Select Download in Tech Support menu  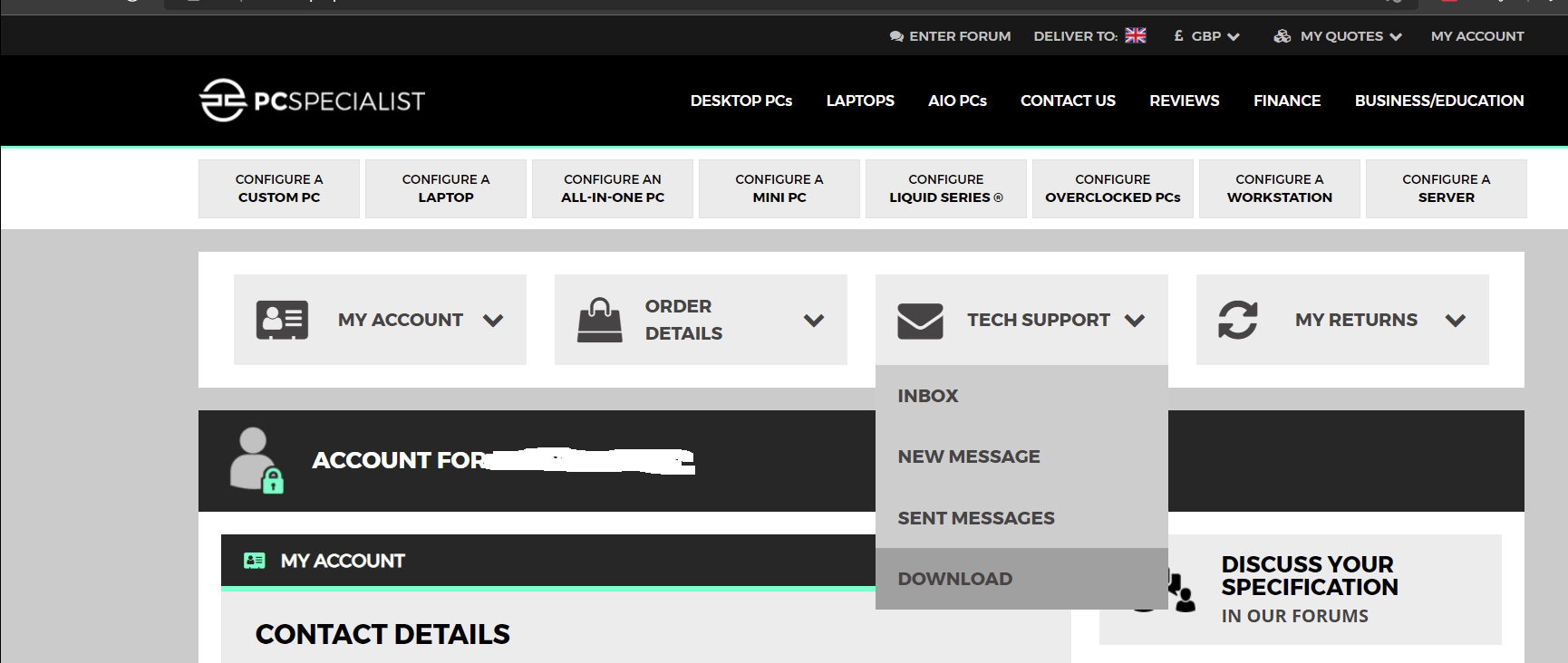point(1021,579)
